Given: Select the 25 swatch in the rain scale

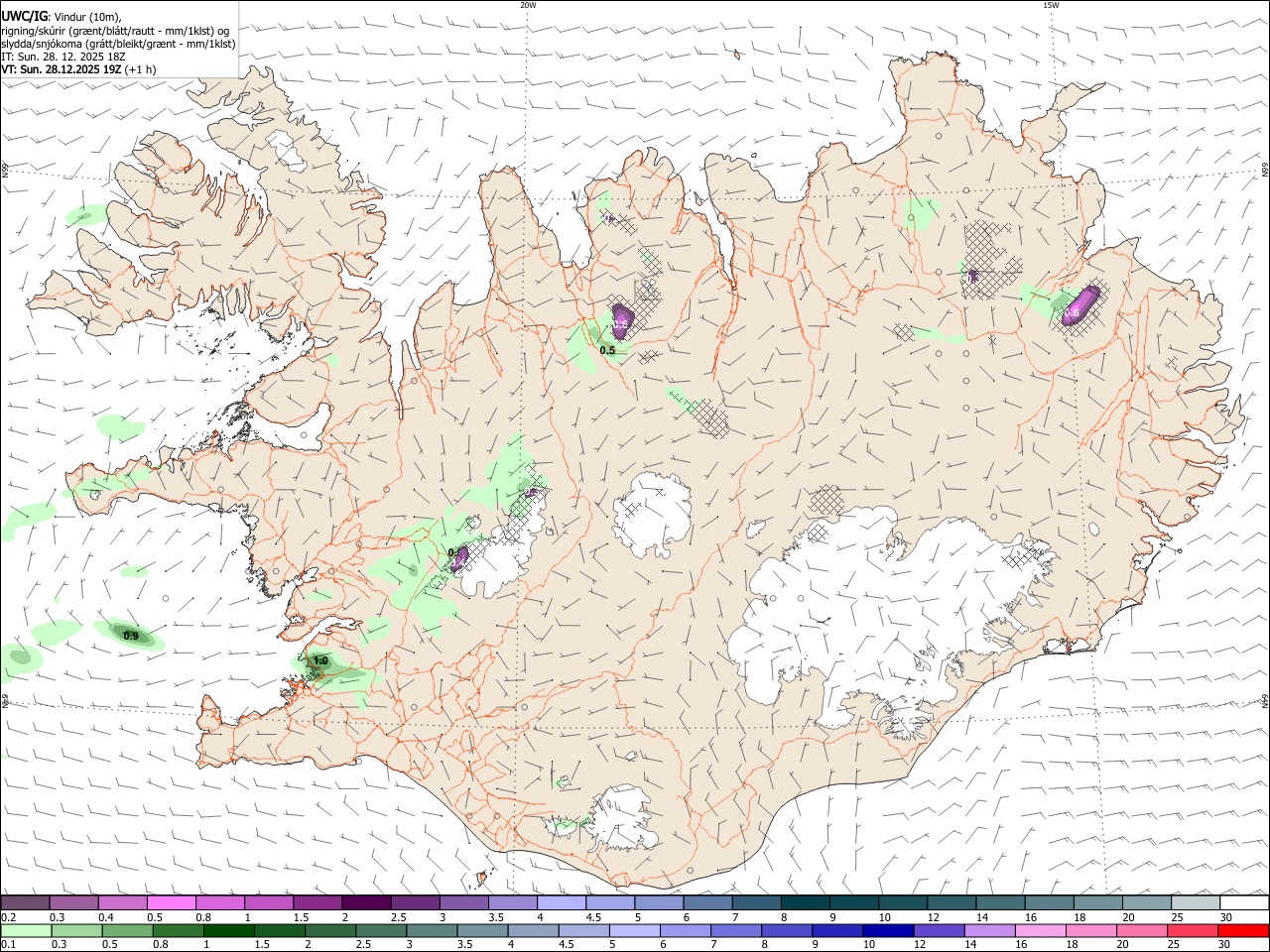Looking at the screenshot, I should [1191, 931].
